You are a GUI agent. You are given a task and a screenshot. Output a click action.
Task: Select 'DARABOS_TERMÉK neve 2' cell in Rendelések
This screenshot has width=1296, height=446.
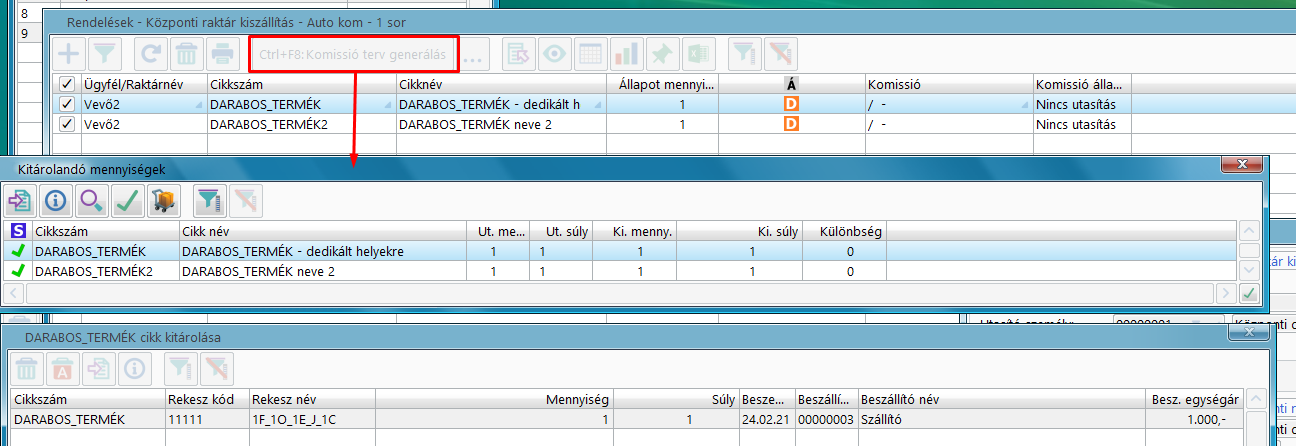(501, 124)
